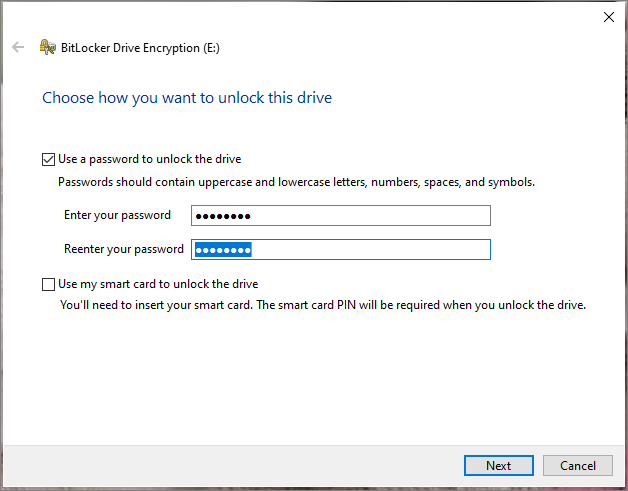Focus the Enter your password field
This screenshot has height=491, width=628.
341,215
